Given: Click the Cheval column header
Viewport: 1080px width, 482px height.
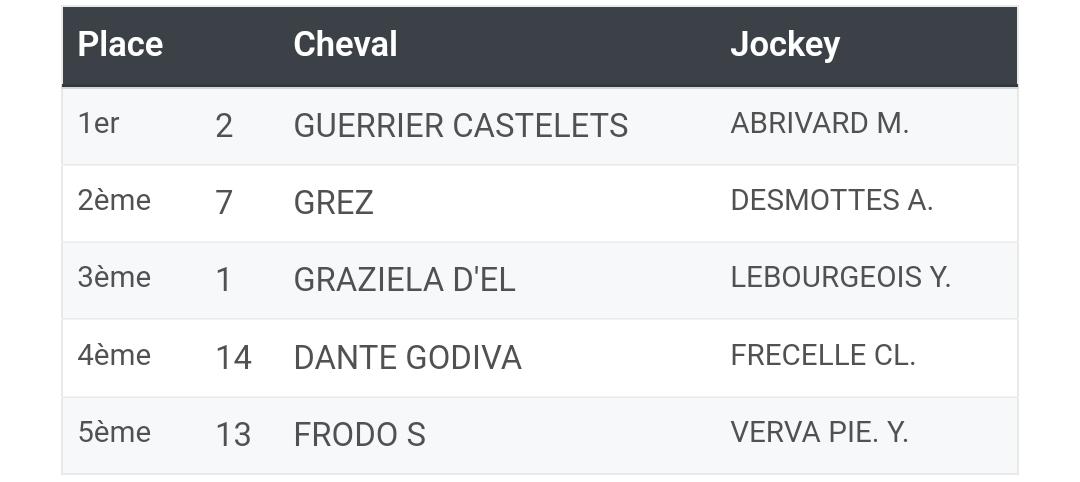Looking at the screenshot, I should [345, 45].
